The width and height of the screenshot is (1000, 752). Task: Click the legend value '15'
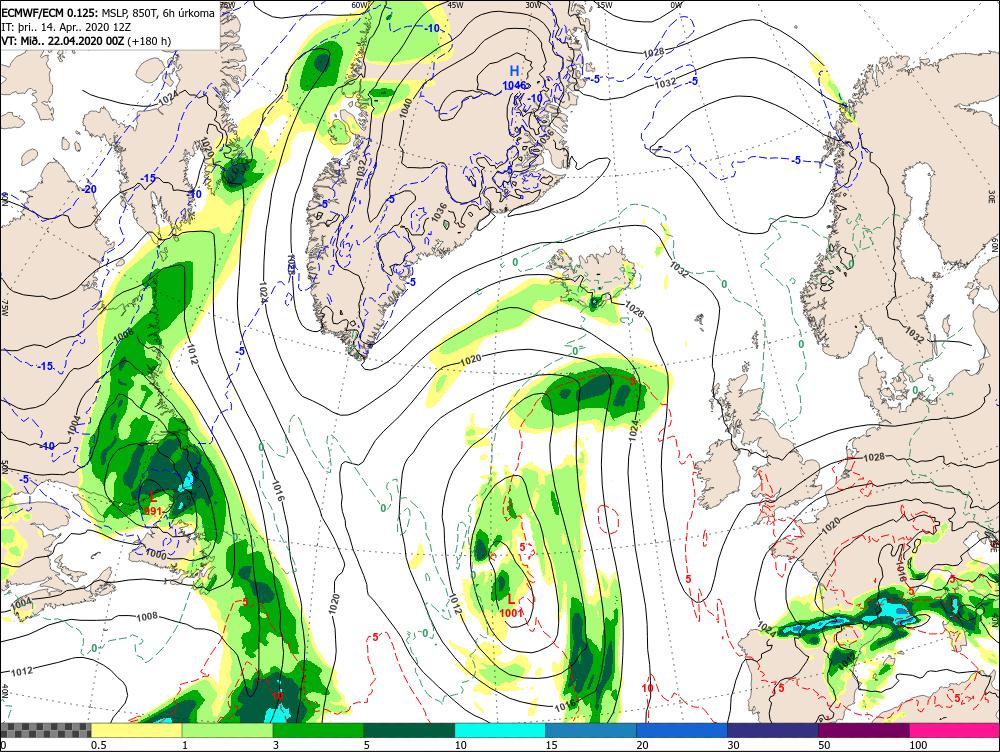point(552,745)
